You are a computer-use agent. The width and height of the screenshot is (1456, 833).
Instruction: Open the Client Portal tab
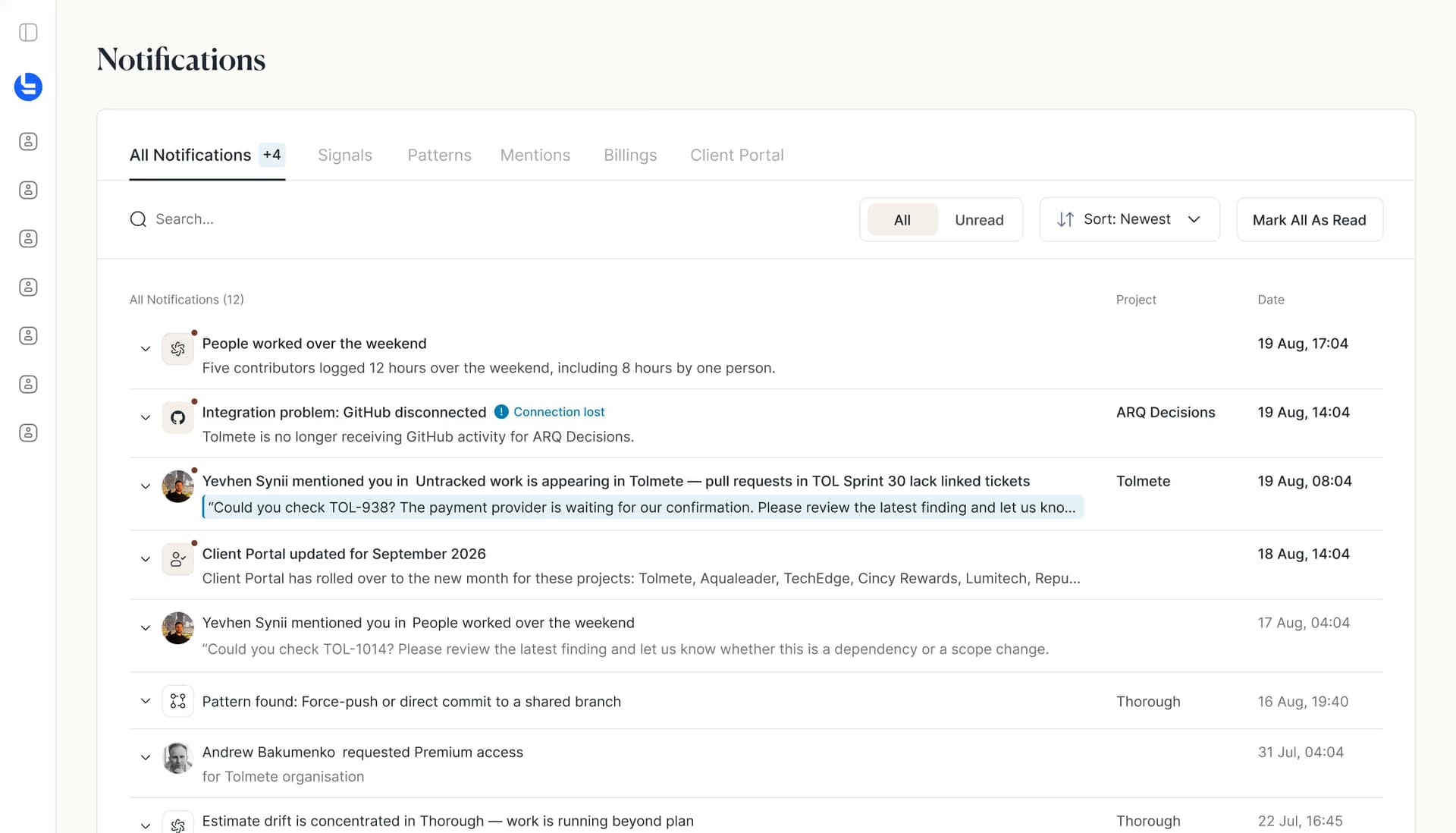click(737, 155)
